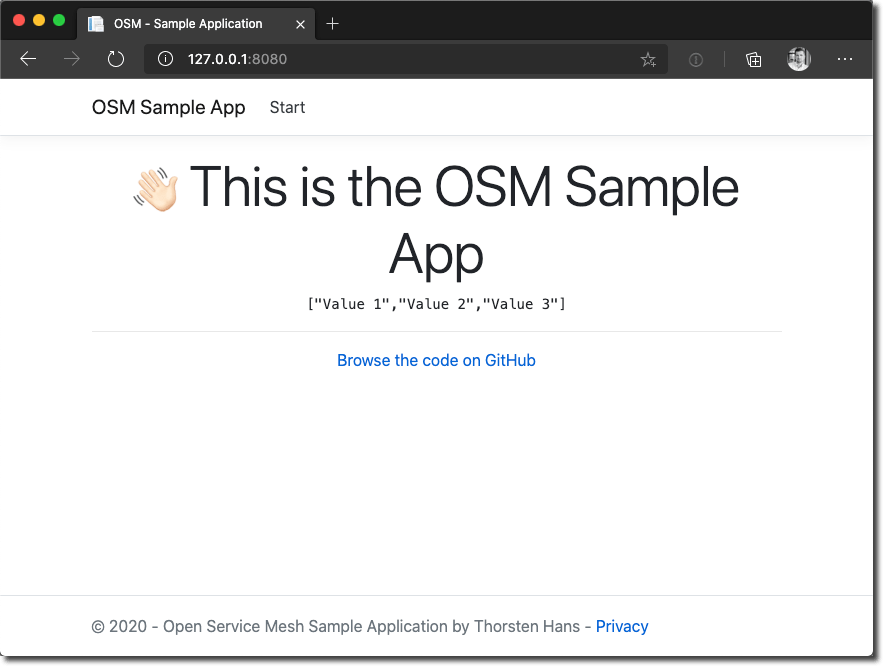Open the Collections icon in the toolbar
The width and height of the screenshot is (883, 666).
click(x=754, y=60)
